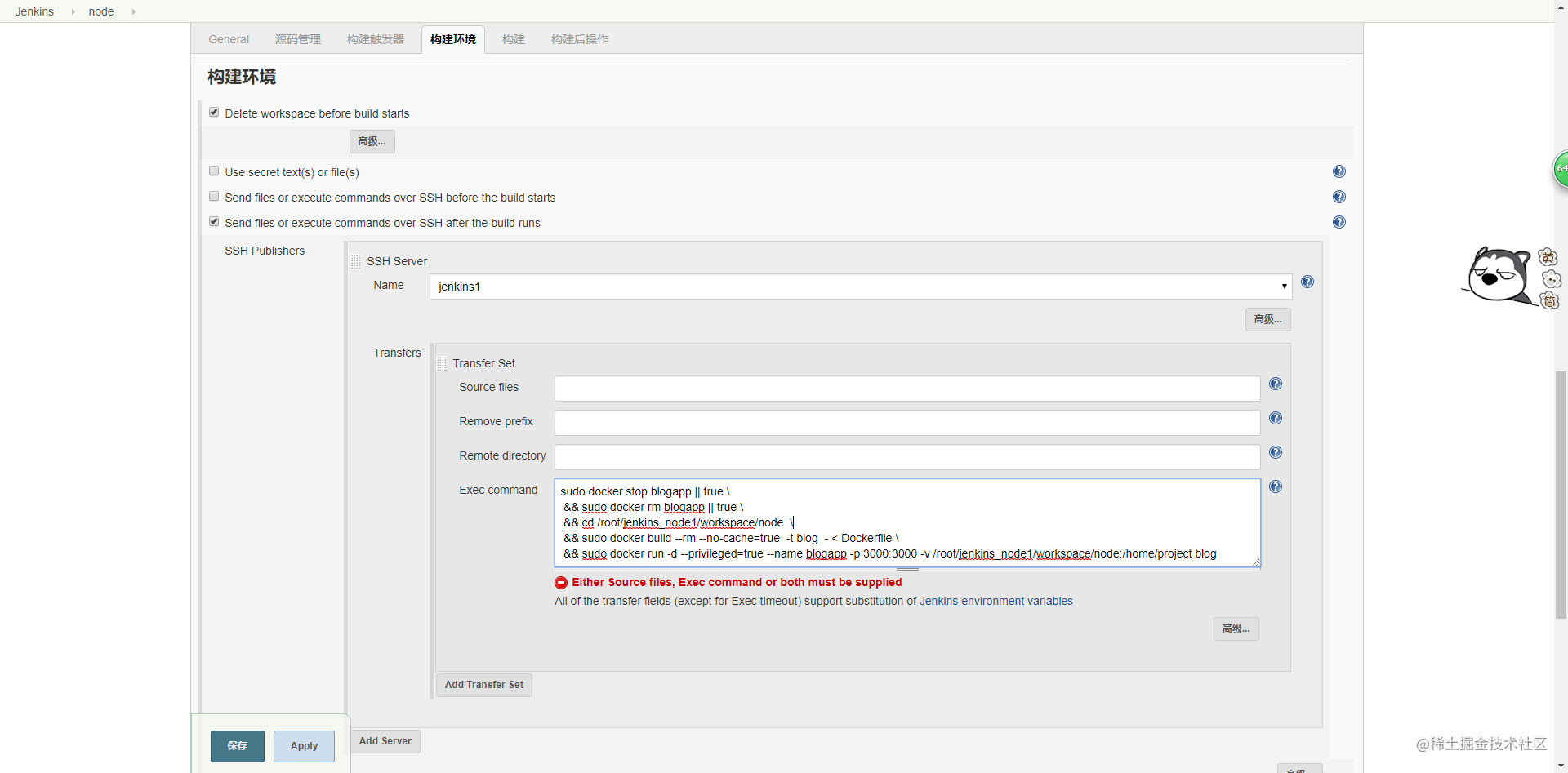Open help icon for Exec command field
The image size is (1568, 773).
pyautogui.click(x=1276, y=486)
